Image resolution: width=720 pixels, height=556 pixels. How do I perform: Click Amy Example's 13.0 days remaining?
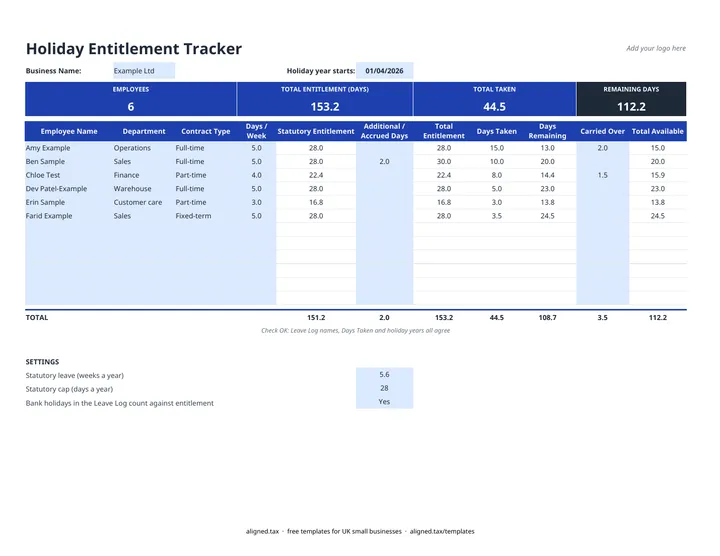click(547, 148)
